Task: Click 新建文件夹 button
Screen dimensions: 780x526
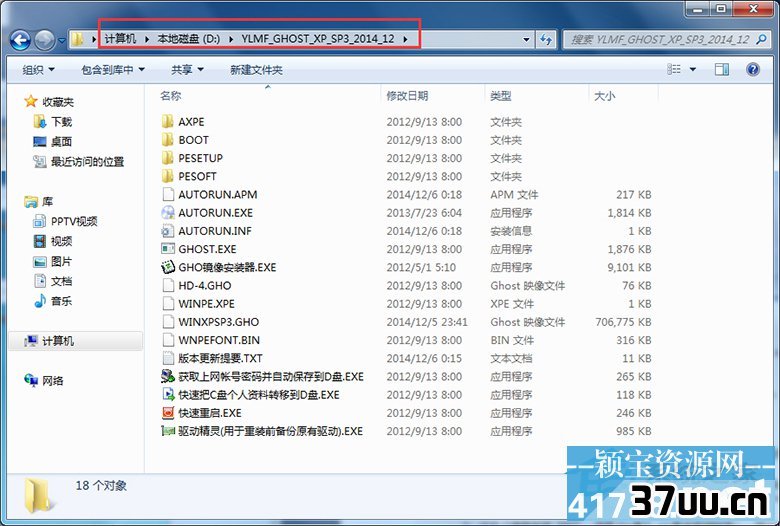Action: coord(256,70)
